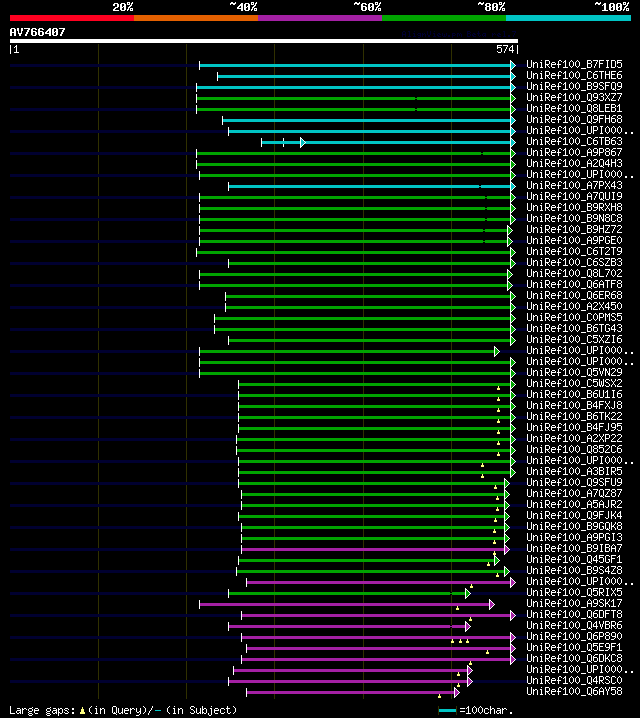Select the UniRef100_C0PMS5 label
The height and width of the screenshot is (718, 640).
[574, 317]
